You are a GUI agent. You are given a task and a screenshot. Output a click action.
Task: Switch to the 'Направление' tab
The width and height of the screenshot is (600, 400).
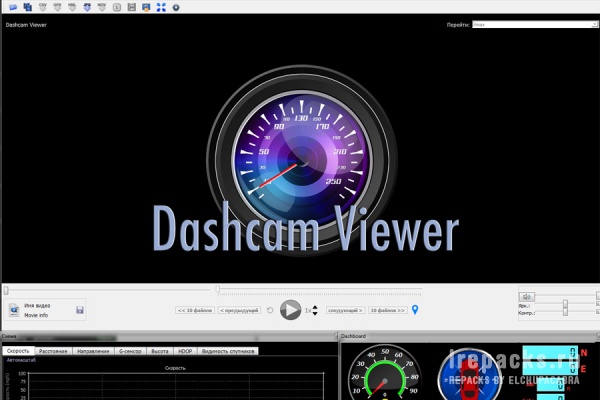93,351
